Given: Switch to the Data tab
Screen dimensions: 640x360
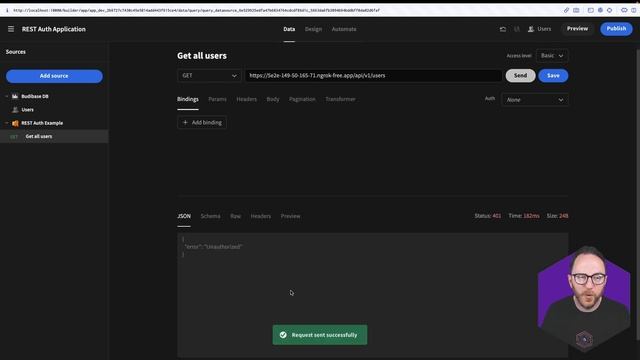Looking at the screenshot, I should (289, 29).
